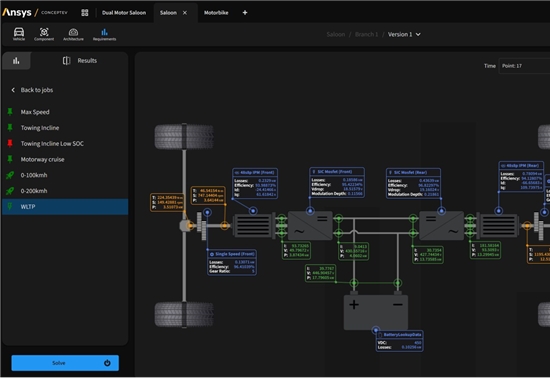Select the Max Speed job
The height and width of the screenshot is (378, 550).
(x=65, y=112)
